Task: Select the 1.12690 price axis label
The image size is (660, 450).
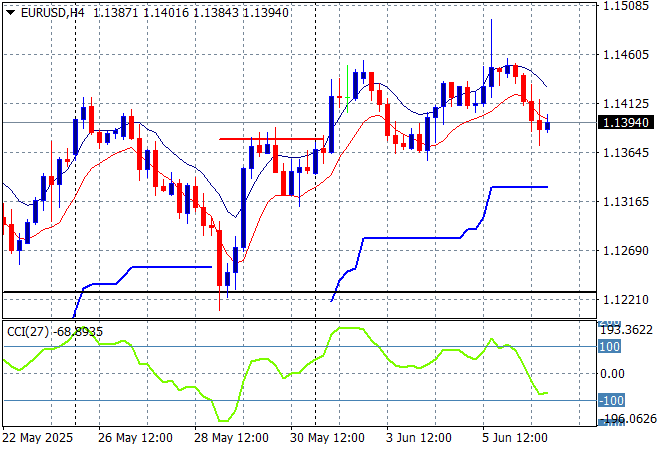Action: (x=626, y=251)
